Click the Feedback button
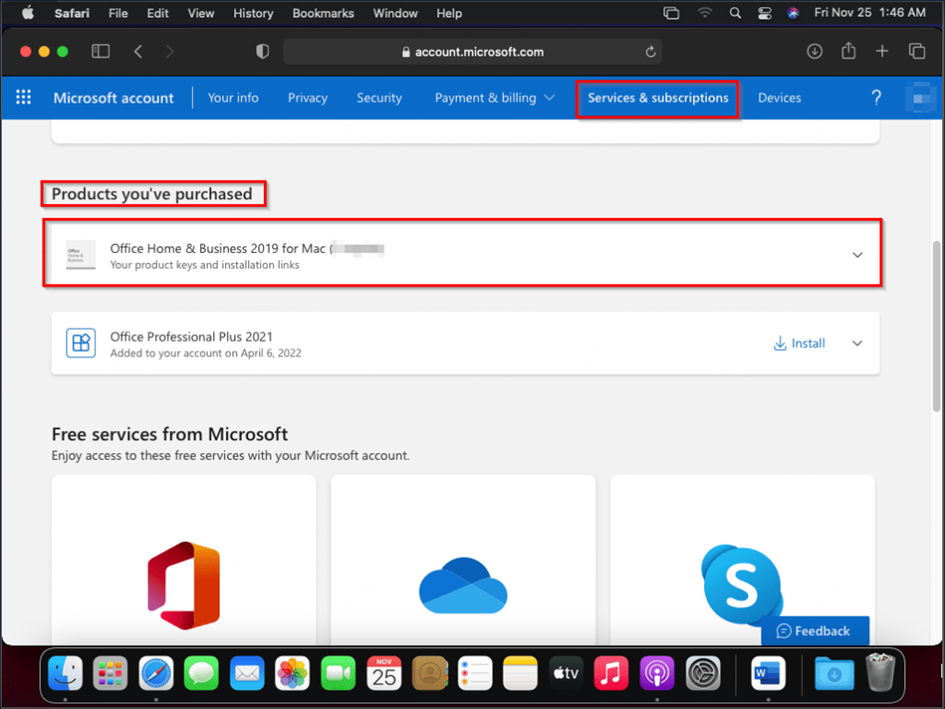The image size is (945, 709). 815,631
